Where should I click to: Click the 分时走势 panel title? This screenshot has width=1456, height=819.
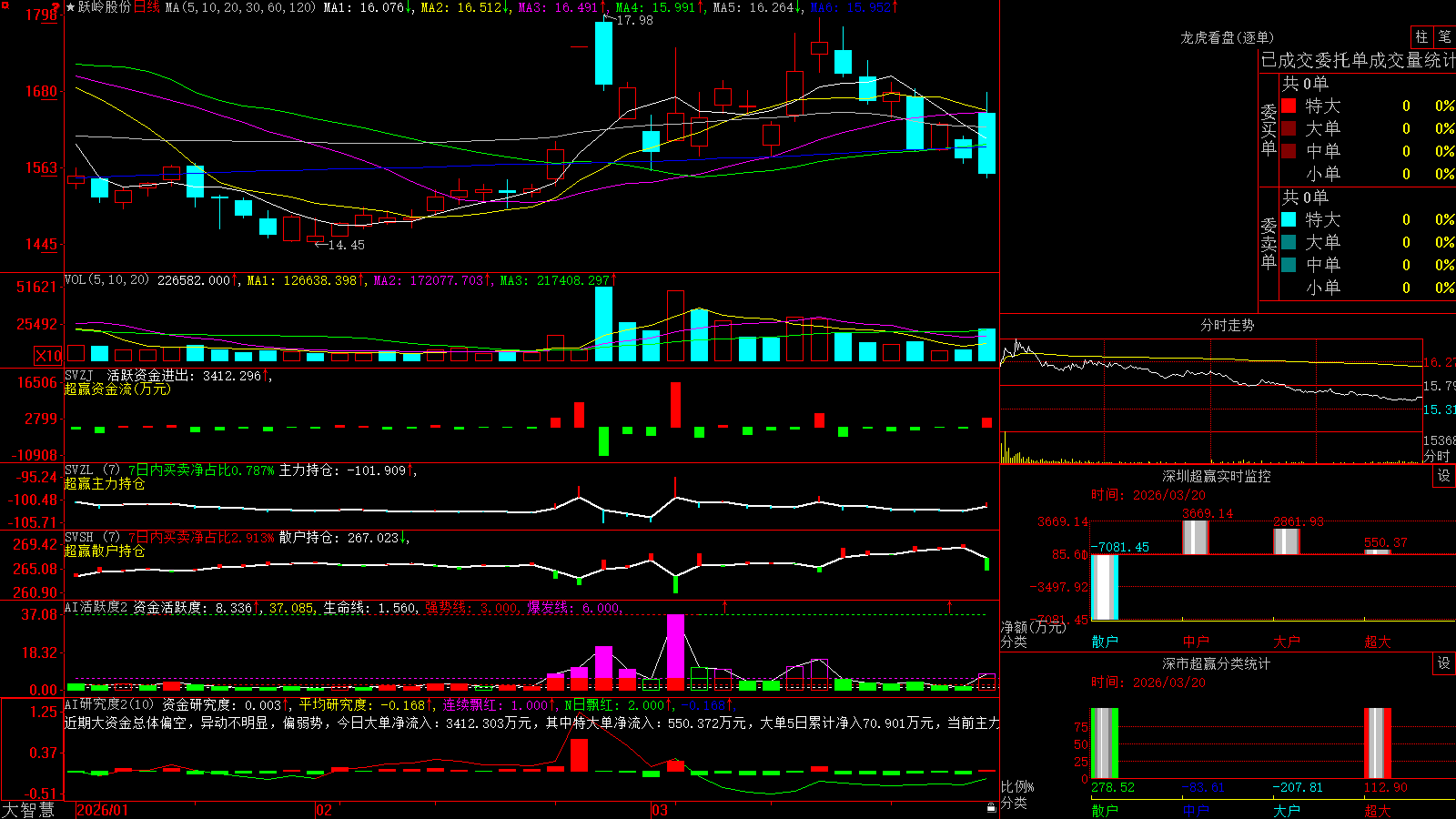(1227, 325)
